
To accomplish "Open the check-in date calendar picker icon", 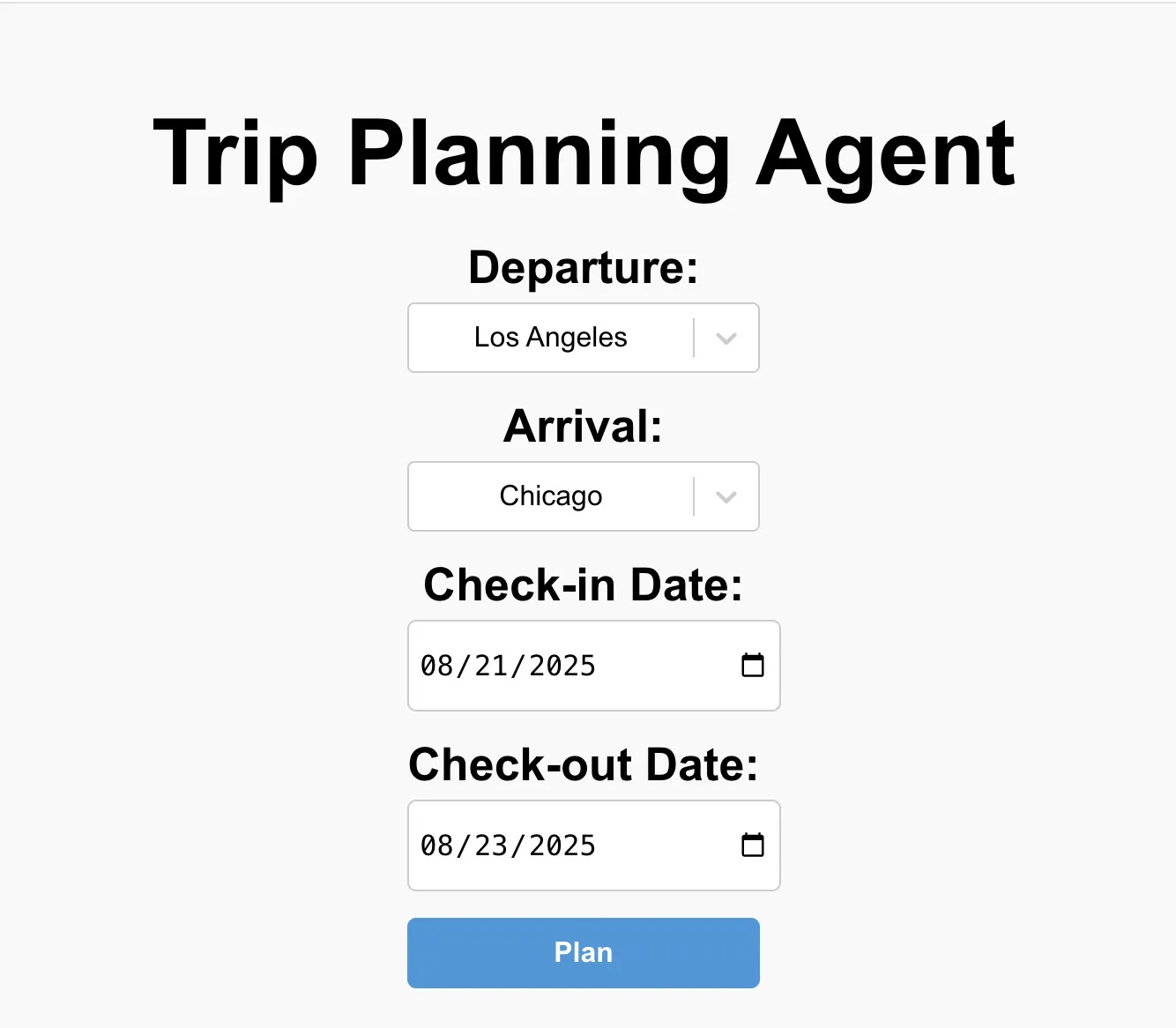I will click(752, 666).
